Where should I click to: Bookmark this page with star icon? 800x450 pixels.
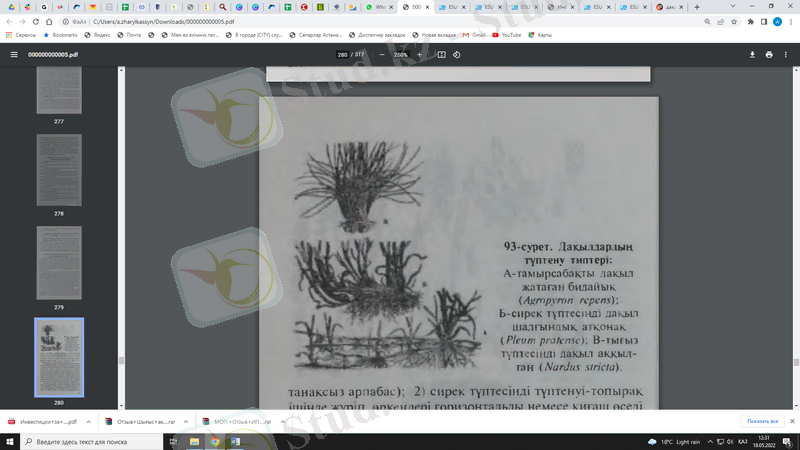pyautogui.click(x=733, y=21)
